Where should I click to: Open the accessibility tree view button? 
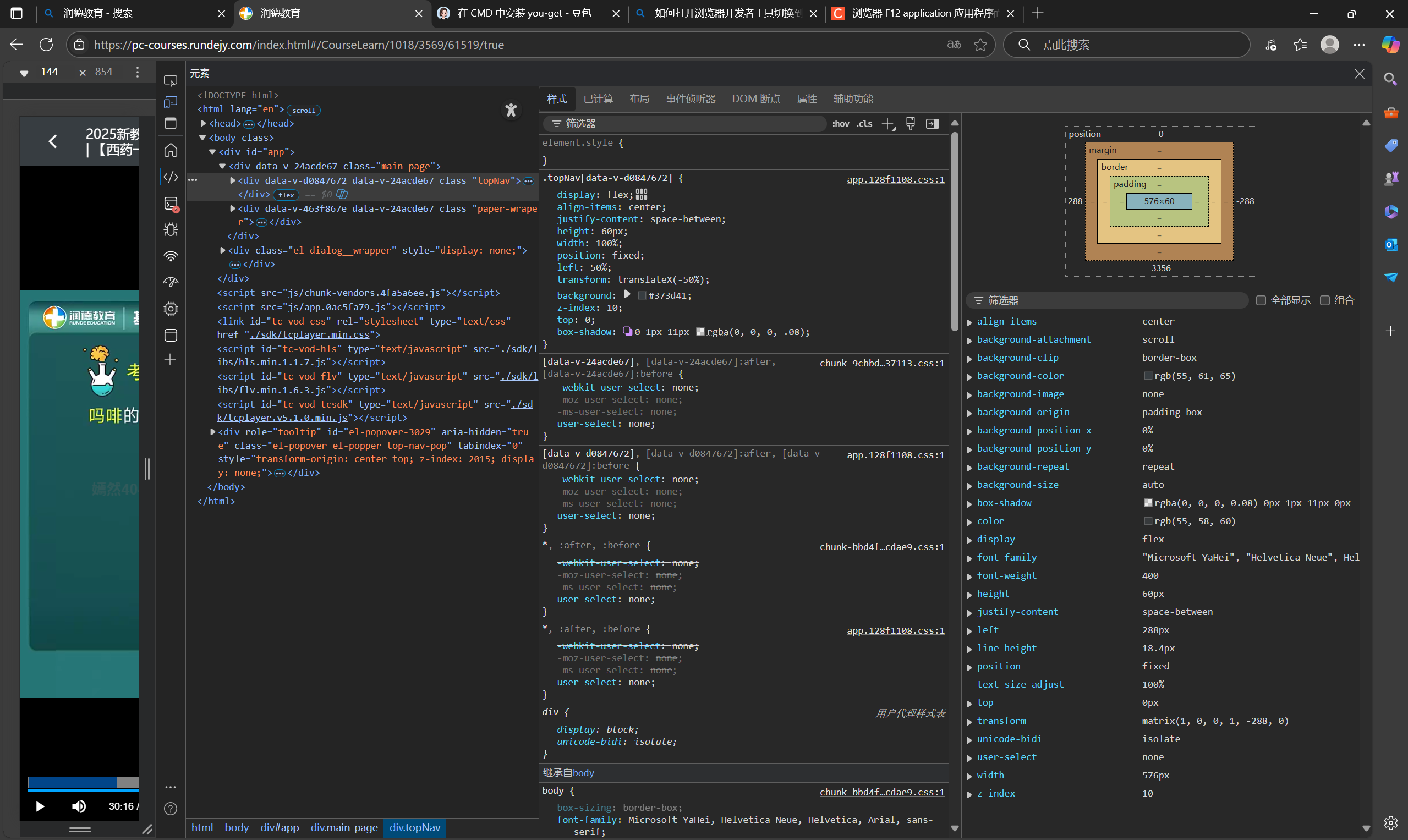[x=511, y=110]
